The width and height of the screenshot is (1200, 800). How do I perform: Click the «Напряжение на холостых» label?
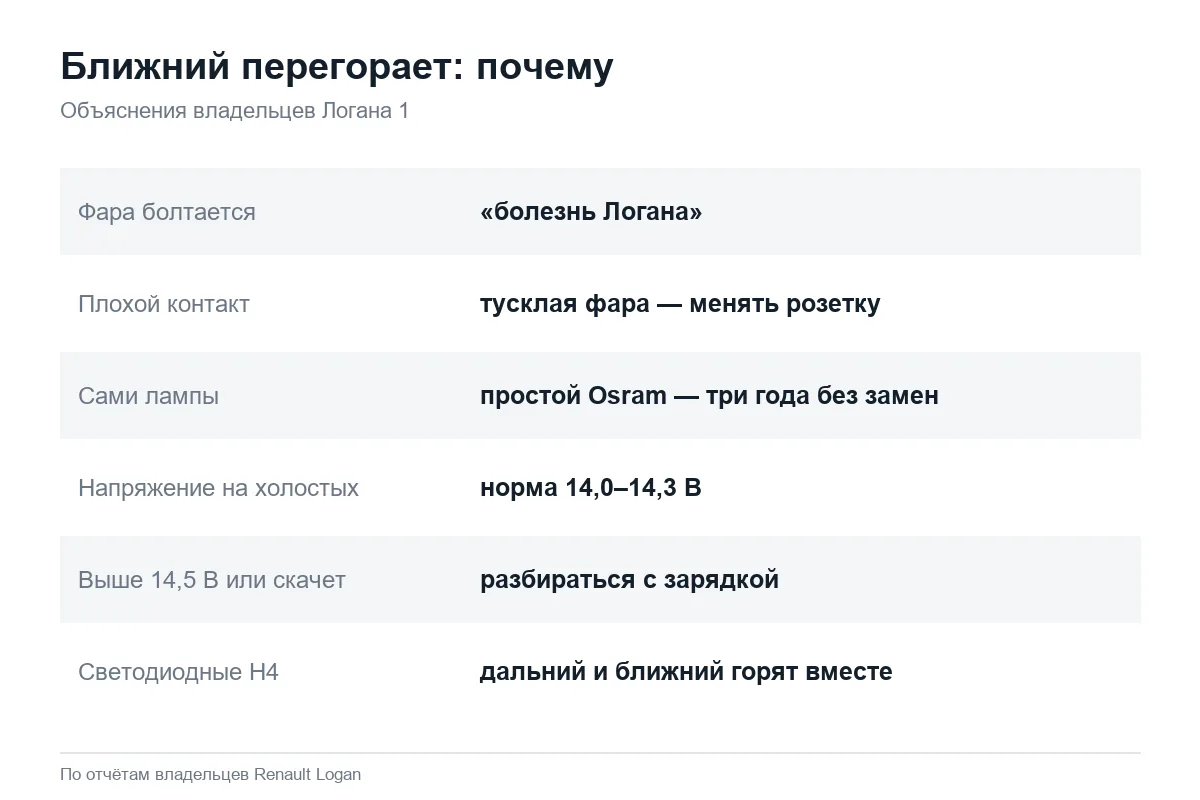pos(219,488)
